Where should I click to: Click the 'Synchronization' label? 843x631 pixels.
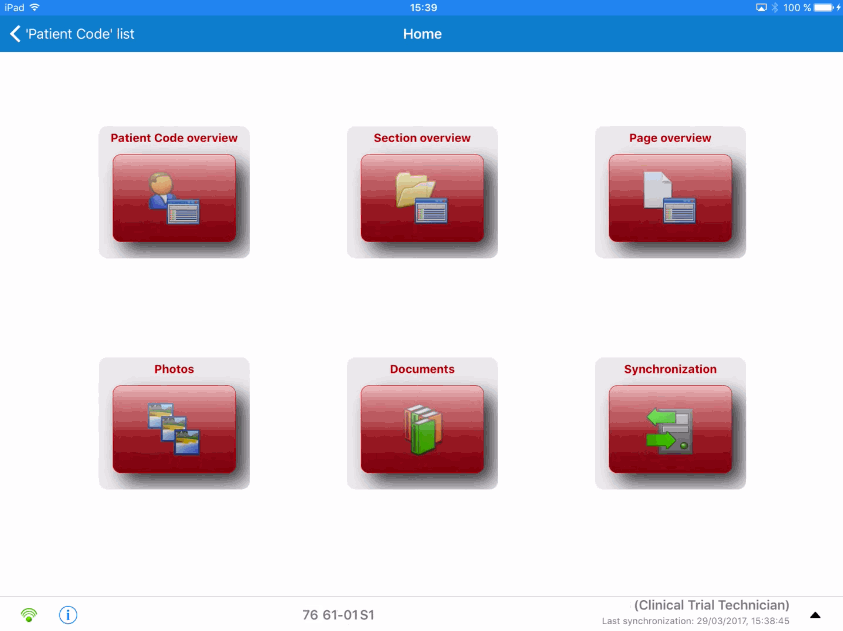point(670,369)
